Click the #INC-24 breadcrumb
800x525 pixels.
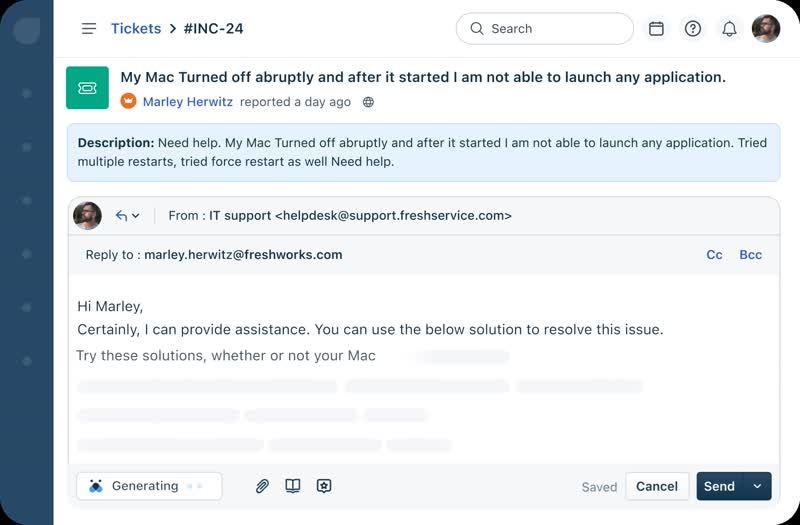213,29
